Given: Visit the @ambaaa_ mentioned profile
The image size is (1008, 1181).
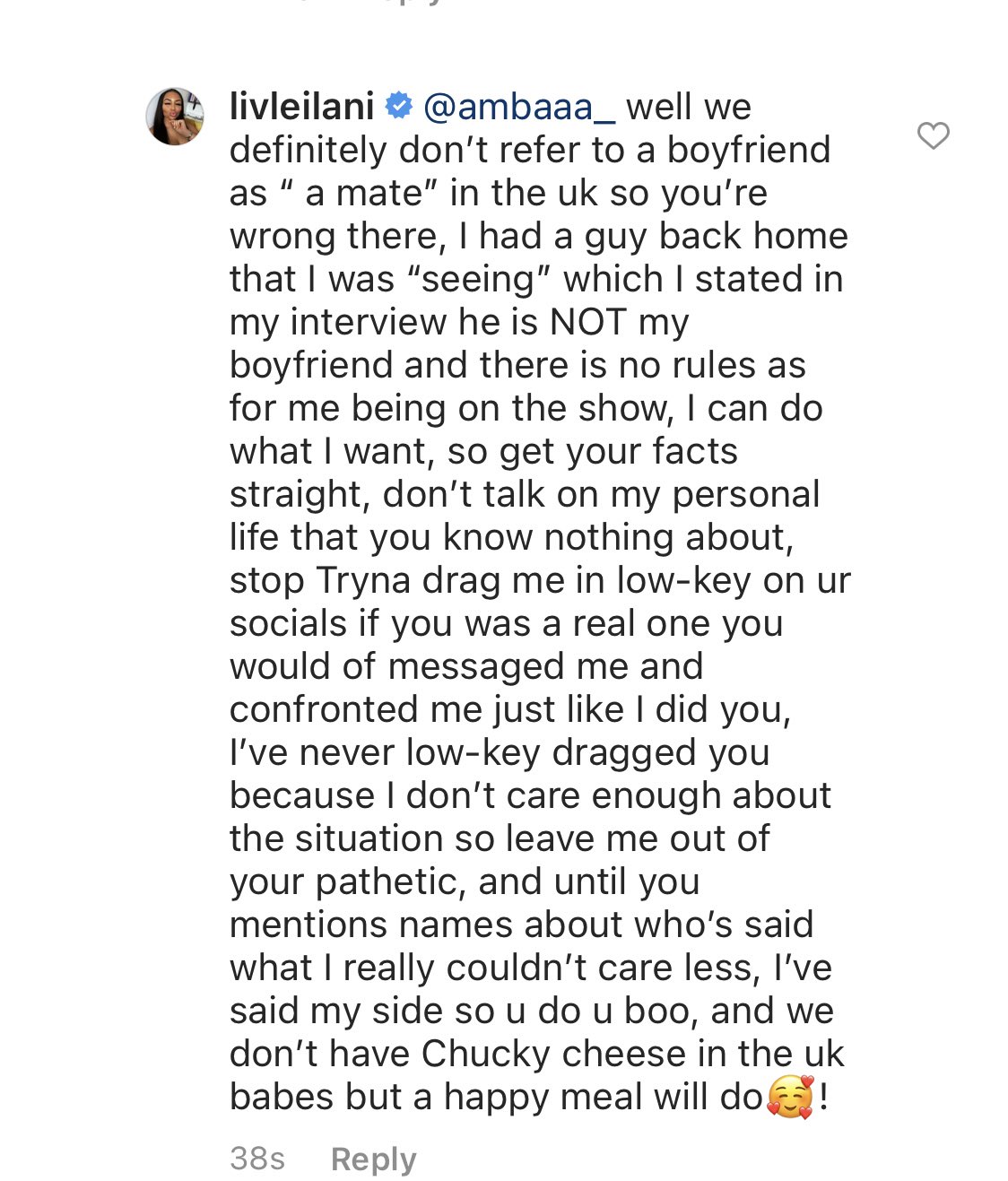Looking at the screenshot, I should click(519, 107).
